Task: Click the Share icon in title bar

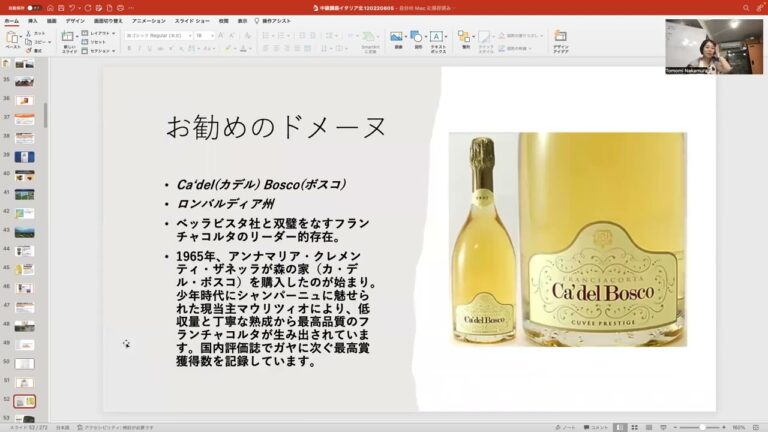Action: click(x=760, y=8)
